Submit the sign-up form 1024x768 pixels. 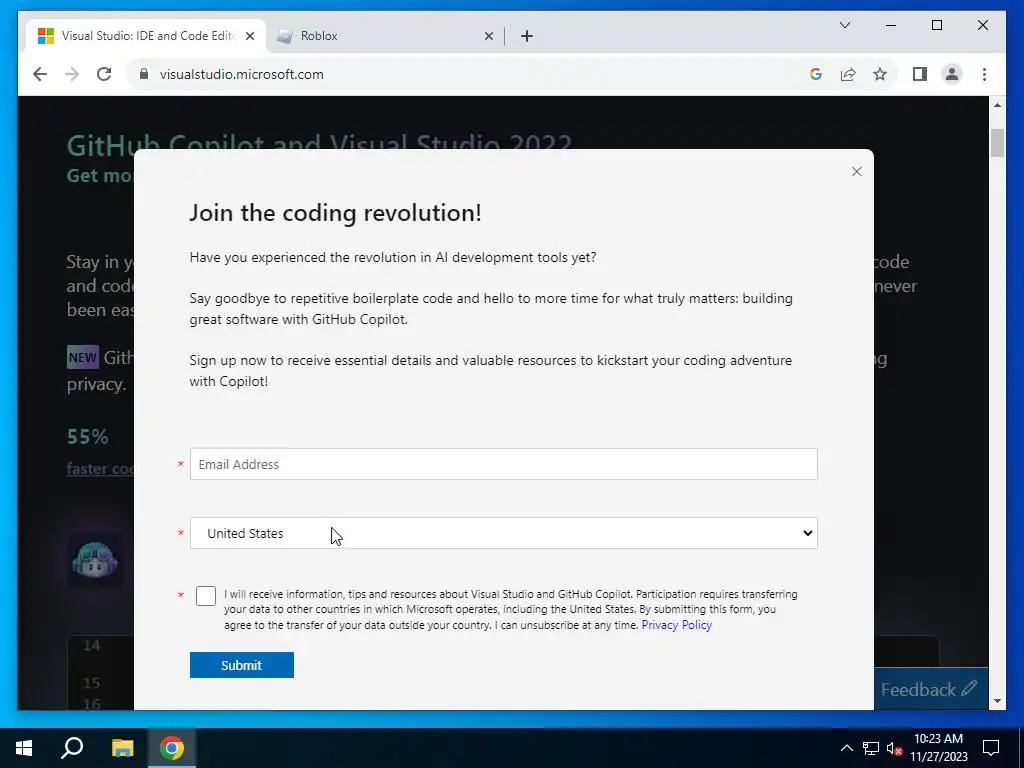click(x=242, y=665)
